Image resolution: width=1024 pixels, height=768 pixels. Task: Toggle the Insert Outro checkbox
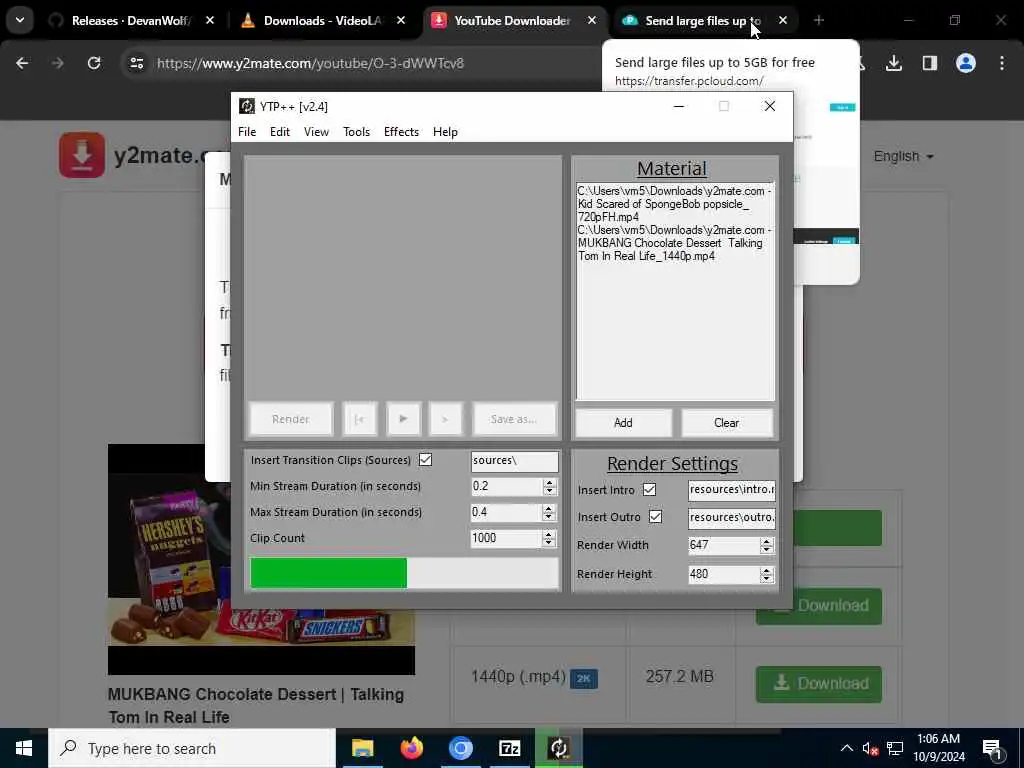pos(655,517)
